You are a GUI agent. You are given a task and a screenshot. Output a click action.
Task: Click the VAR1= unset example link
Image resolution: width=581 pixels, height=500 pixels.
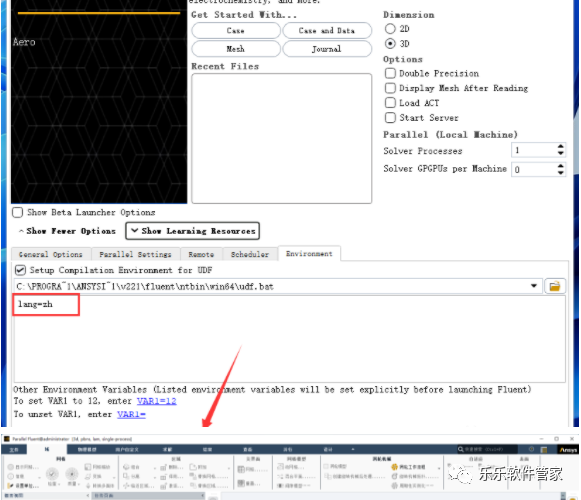coord(132,414)
